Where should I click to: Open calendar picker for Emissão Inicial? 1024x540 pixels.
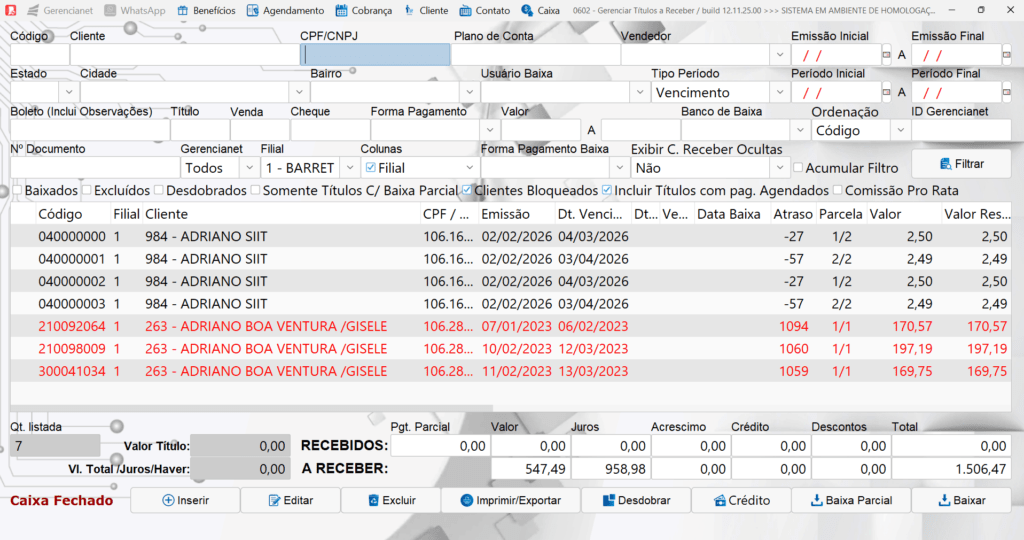(886, 55)
